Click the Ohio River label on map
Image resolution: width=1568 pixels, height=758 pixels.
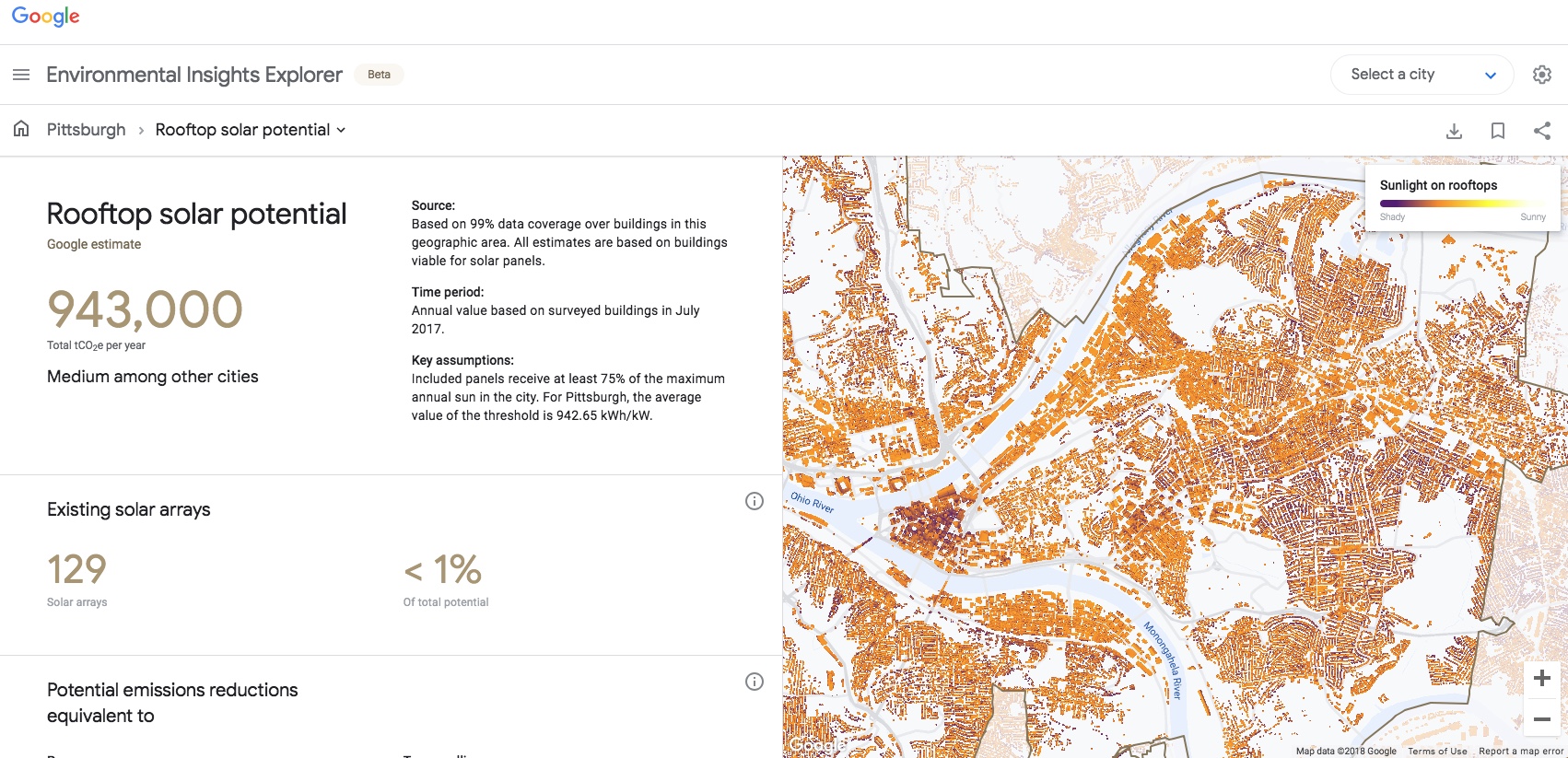pyautogui.click(x=812, y=503)
